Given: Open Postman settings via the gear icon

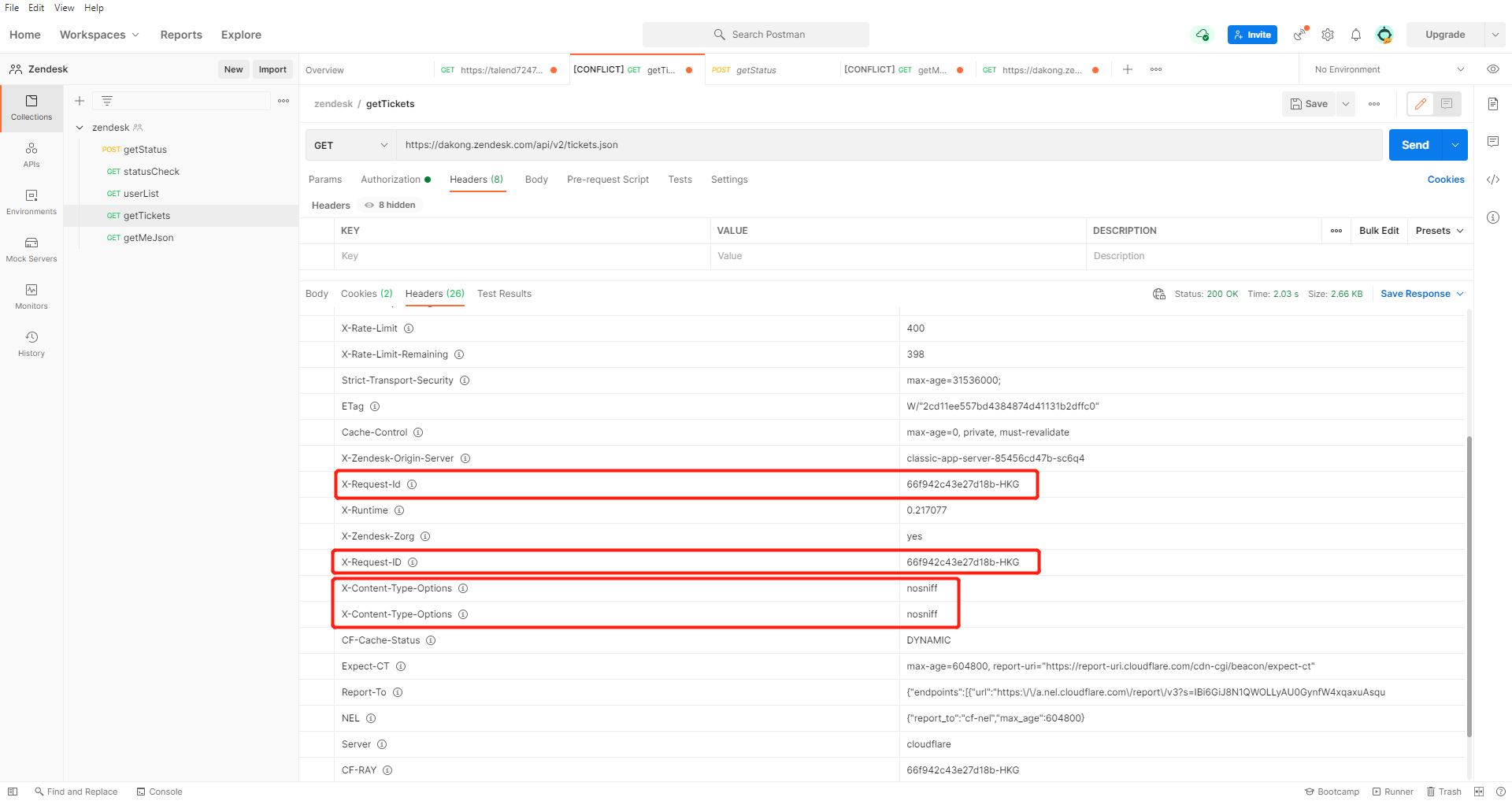Looking at the screenshot, I should 1328,35.
